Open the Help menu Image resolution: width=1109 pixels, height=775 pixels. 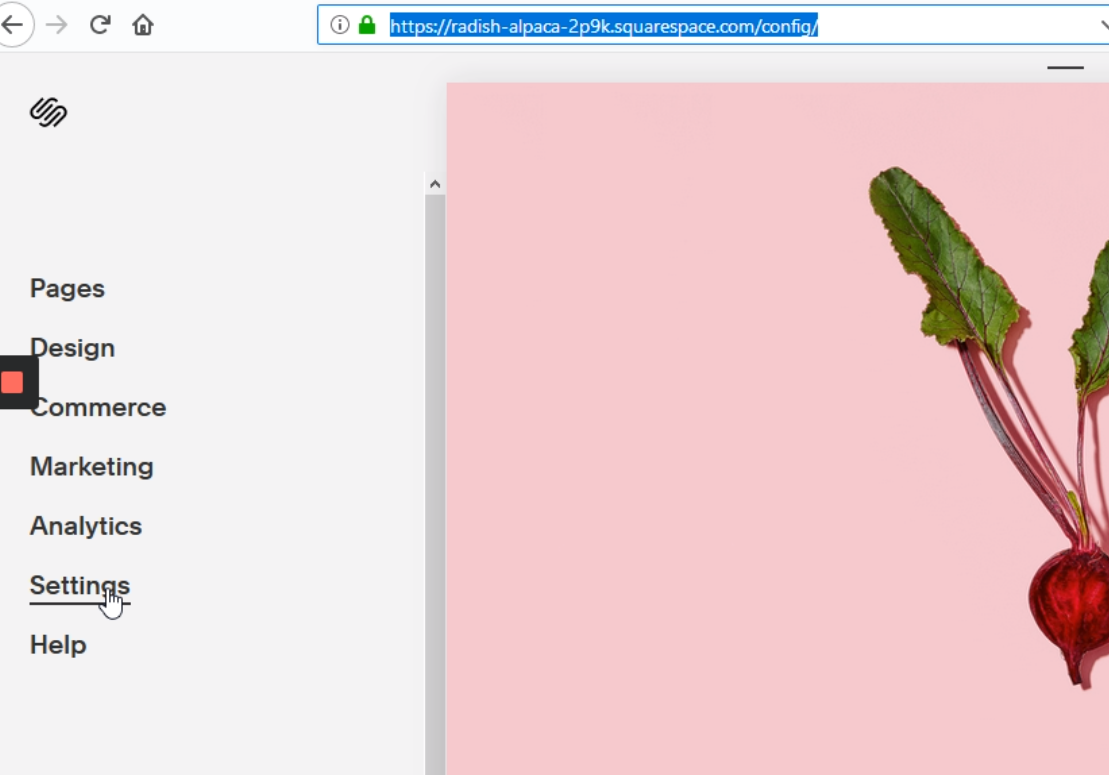click(x=58, y=645)
